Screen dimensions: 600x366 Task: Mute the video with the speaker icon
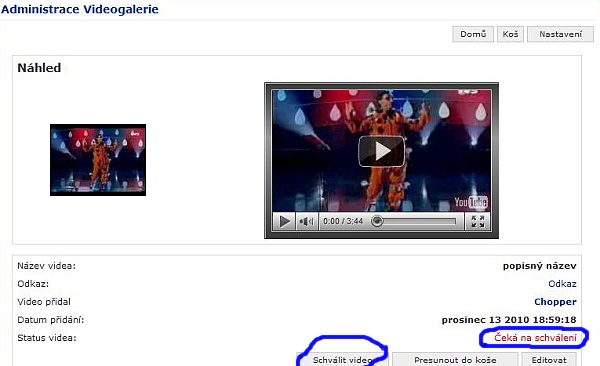click(307, 221)
